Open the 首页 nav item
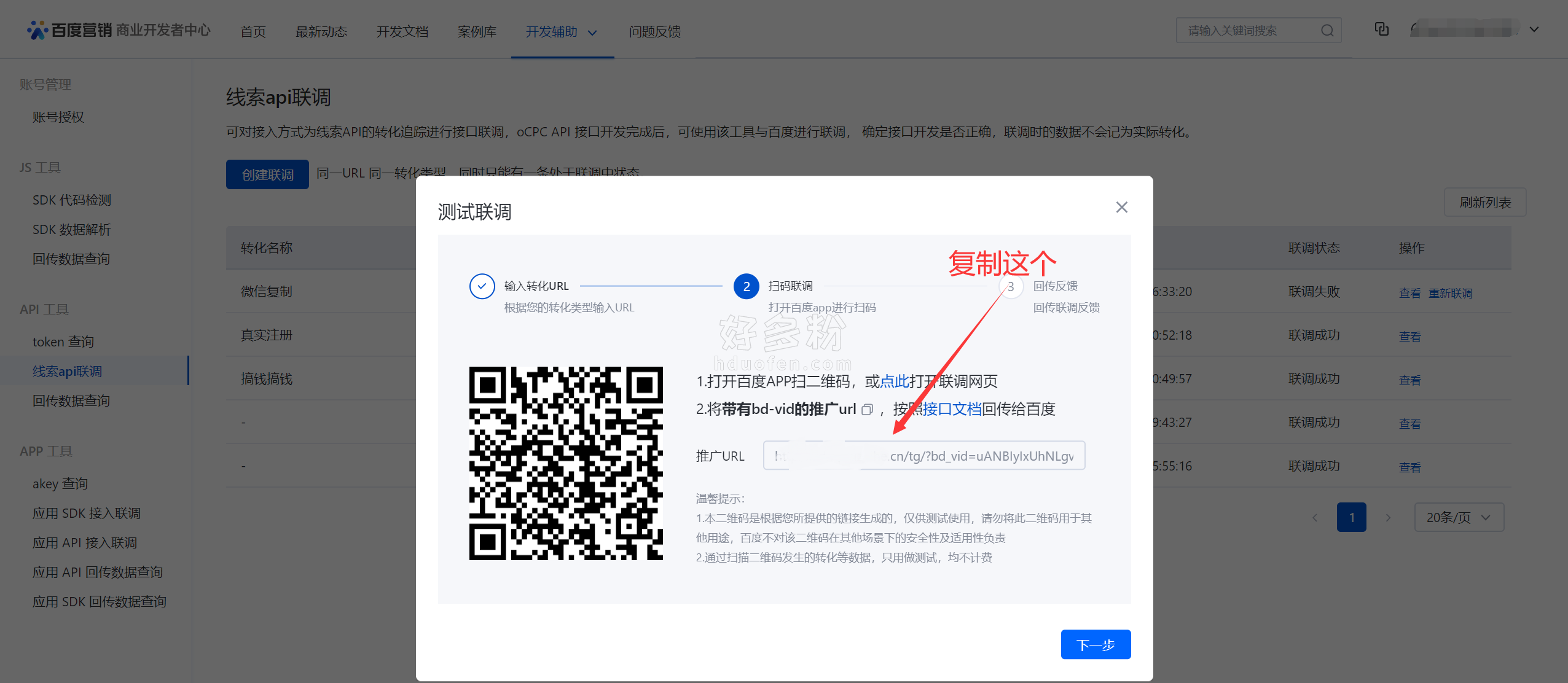The image size is (1568, 683). point(253,32)
